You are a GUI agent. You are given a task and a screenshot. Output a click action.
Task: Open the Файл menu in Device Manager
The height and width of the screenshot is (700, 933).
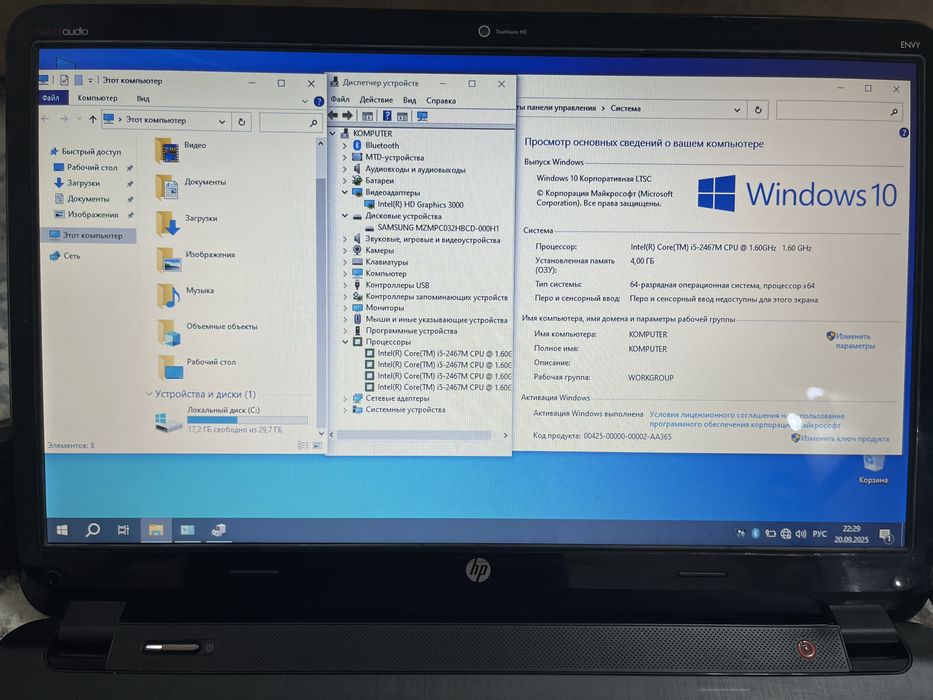tap(340, 99)
